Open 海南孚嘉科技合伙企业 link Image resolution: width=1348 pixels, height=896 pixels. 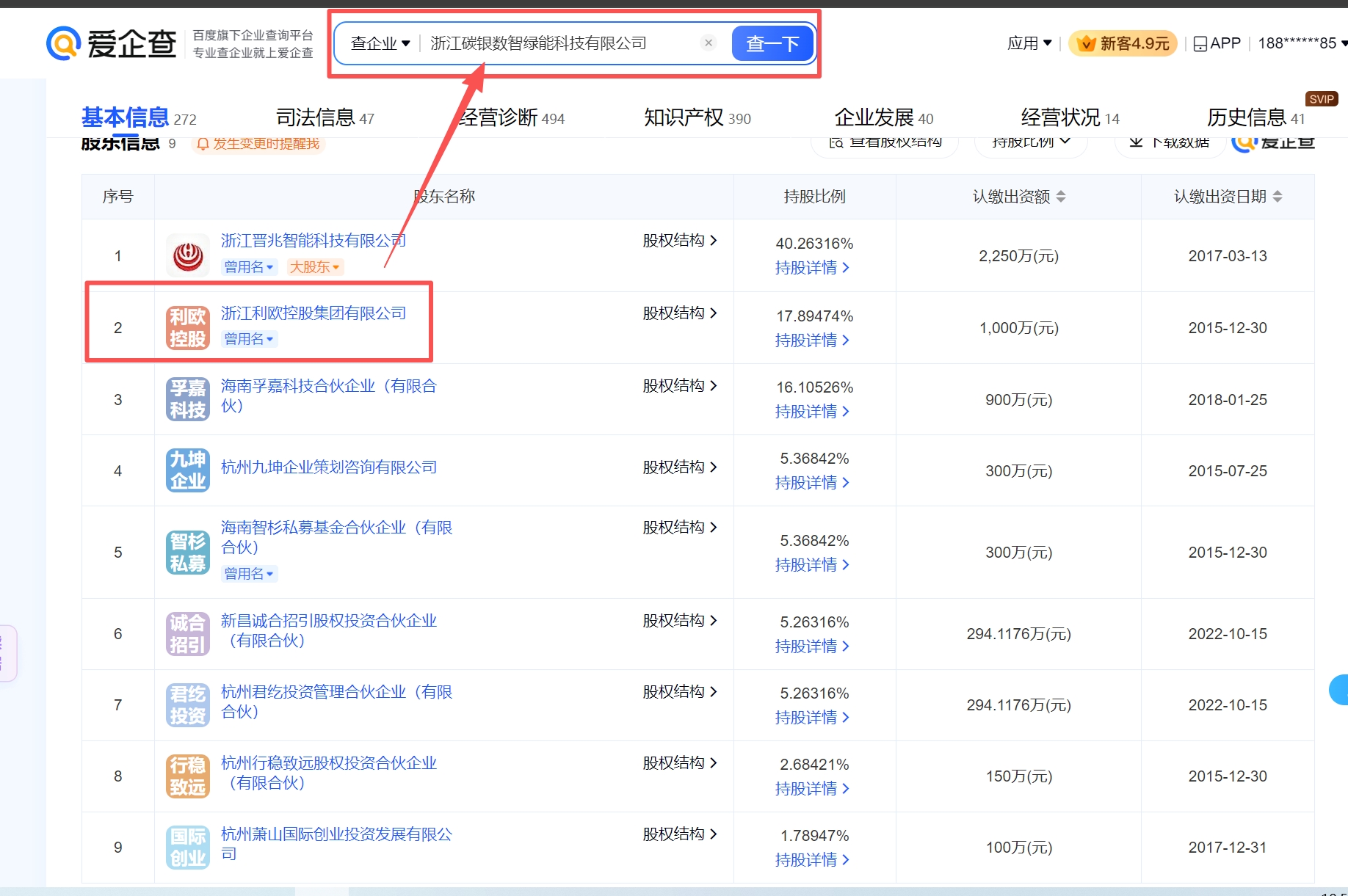pos(329,396)
